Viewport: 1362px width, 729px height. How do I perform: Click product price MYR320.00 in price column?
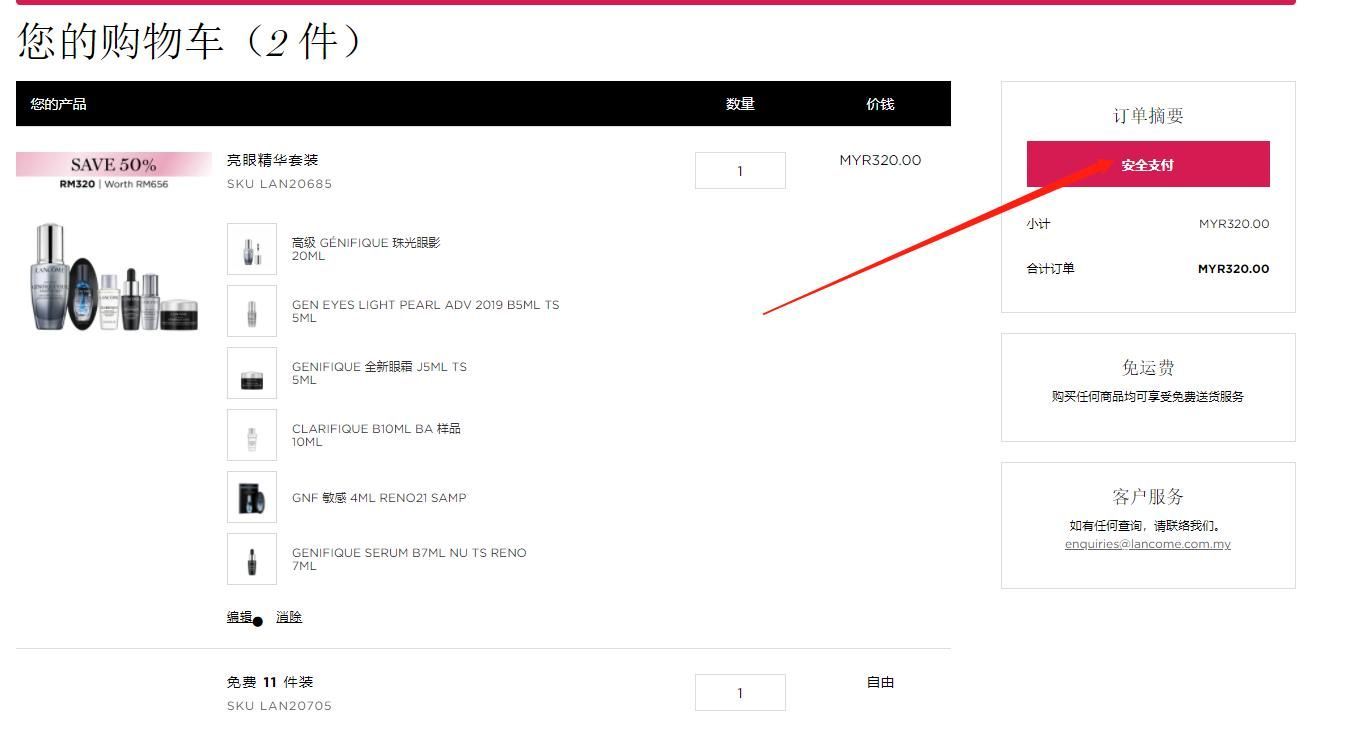tap(880, 160)
